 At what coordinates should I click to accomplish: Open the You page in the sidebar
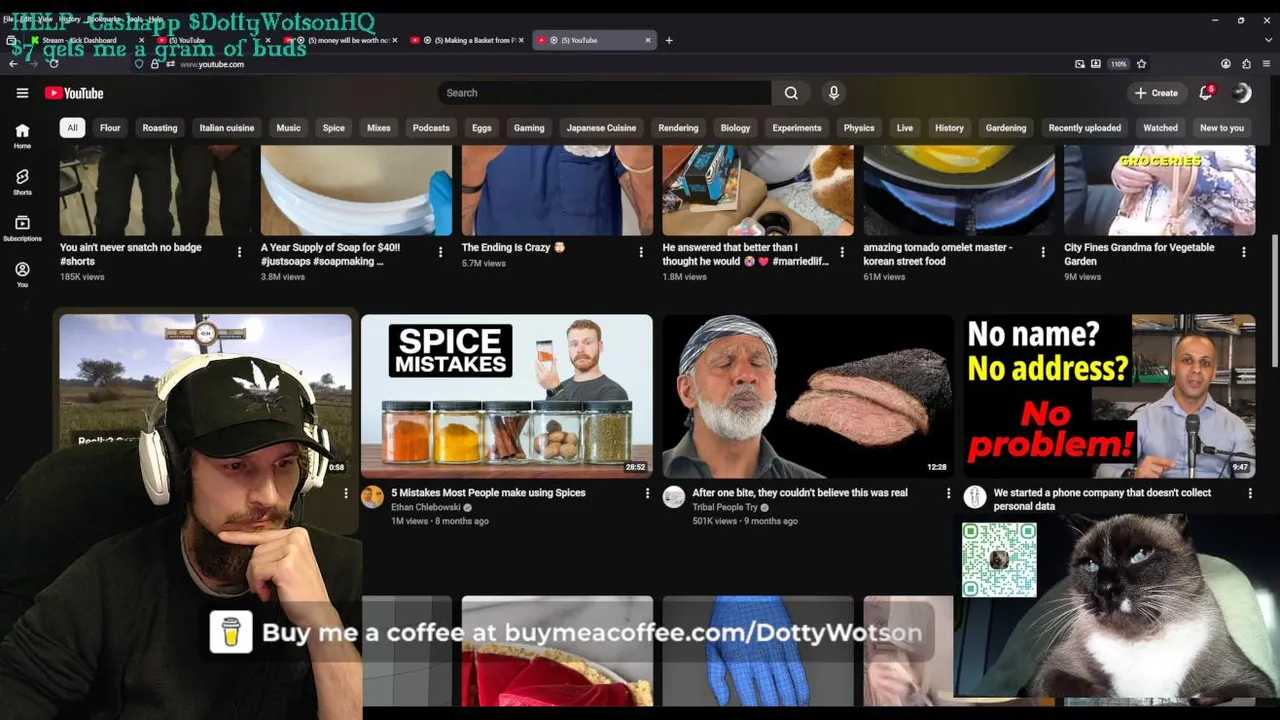pos(22,275)
